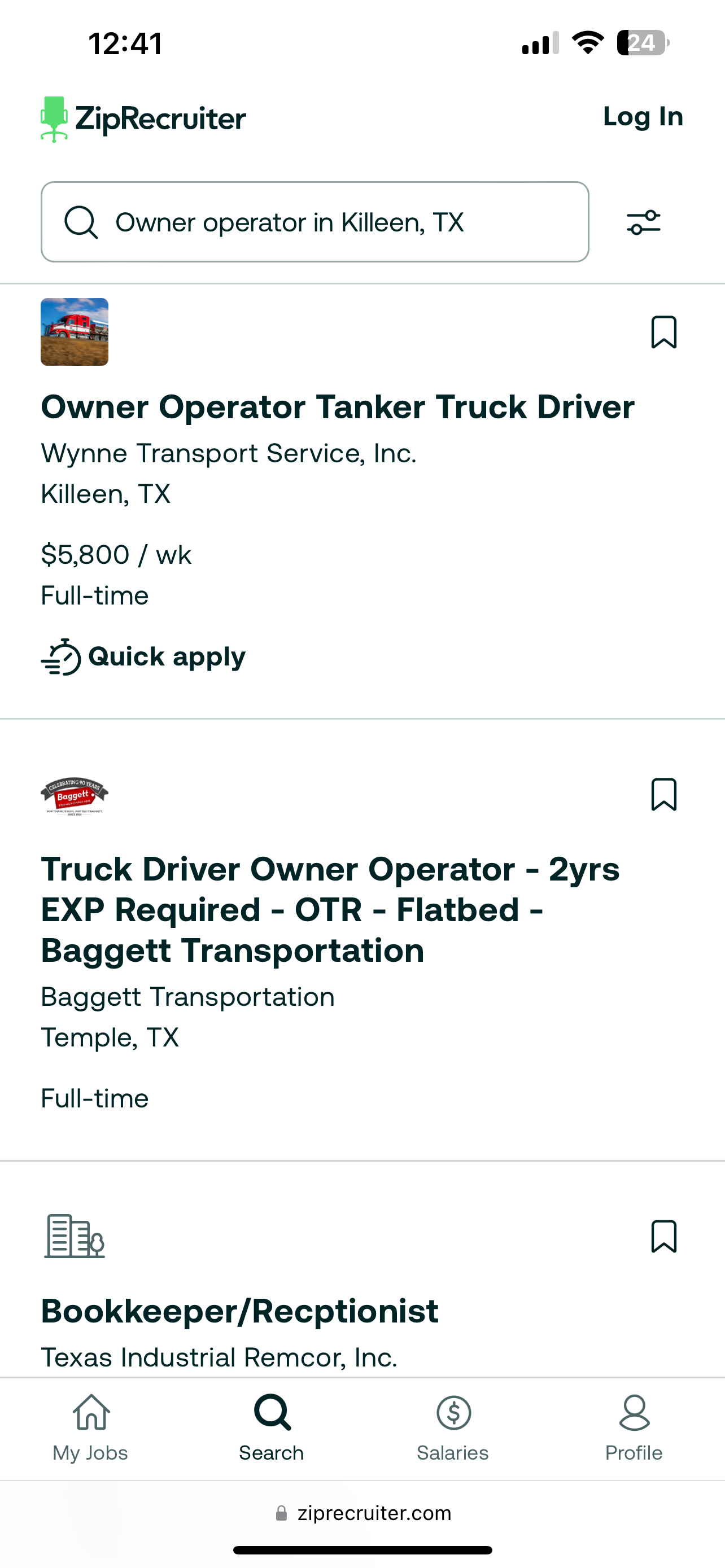Tap the Baggett Transportation company logo
725x1568 pixels.
click(x=75, y=795)
